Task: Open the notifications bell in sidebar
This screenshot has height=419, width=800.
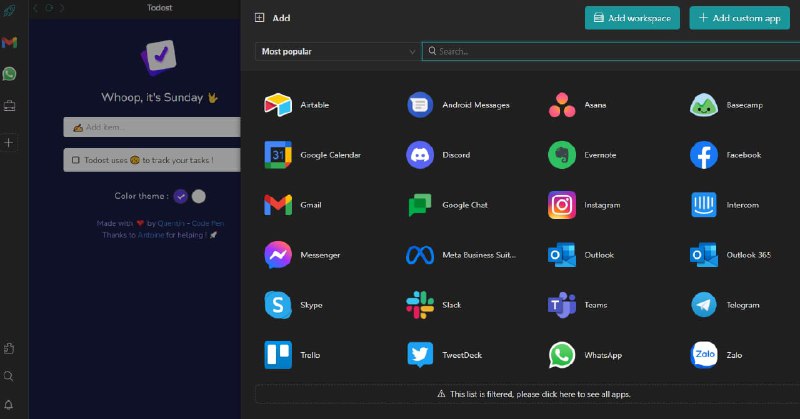Action: [x=9, y=405]
